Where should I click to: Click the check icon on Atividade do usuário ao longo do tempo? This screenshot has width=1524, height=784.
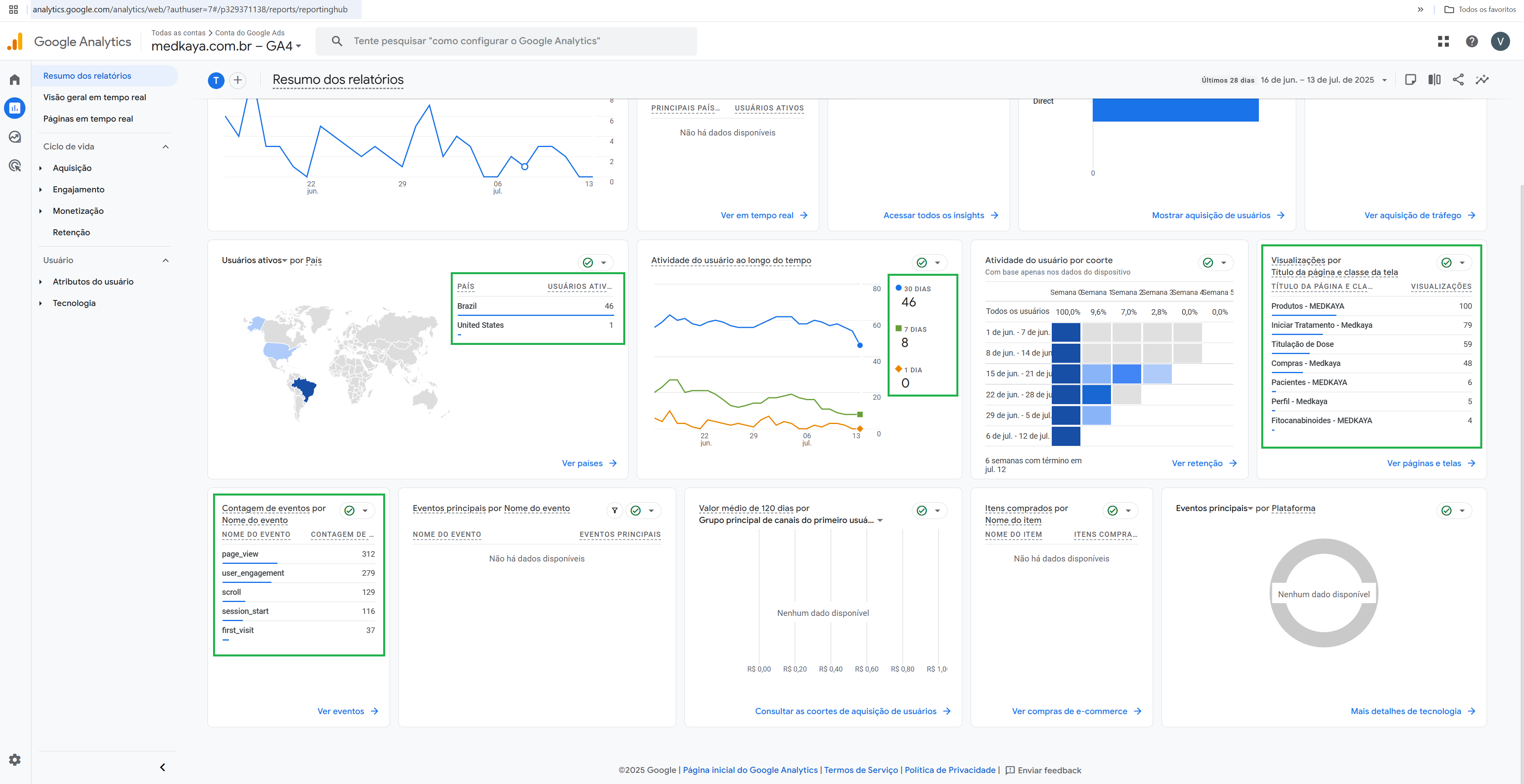pyautogui.click(x=922, y=263)
